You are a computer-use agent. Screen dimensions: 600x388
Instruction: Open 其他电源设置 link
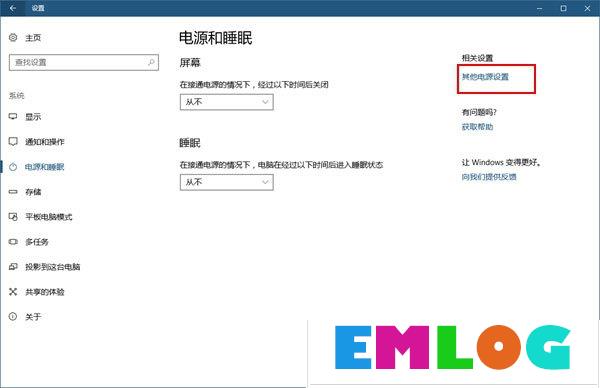[485, 77]
